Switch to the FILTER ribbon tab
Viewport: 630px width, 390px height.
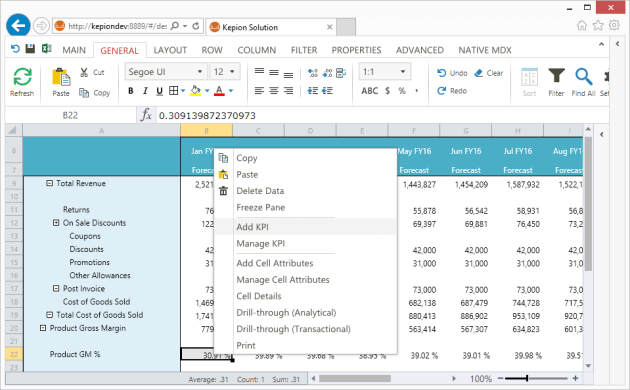tap(304, 50)
